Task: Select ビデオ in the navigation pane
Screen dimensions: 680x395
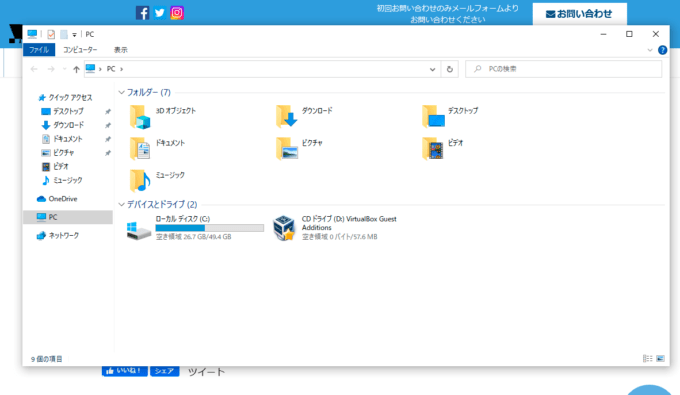Action: 55,166
